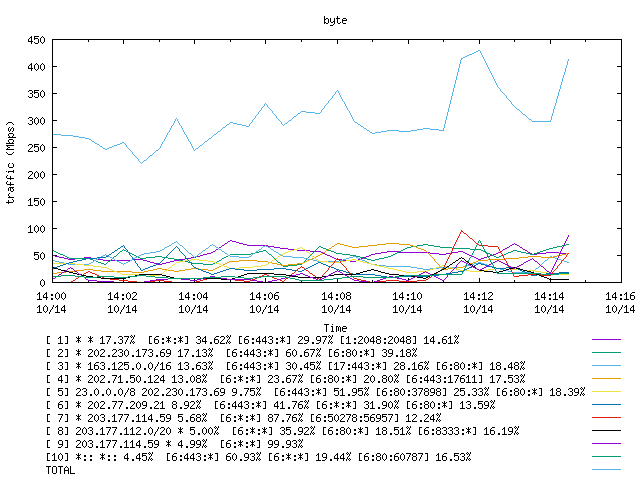Click '[6:*:*] 99.93%' in entry [ 9]
The image size is (640, 480).
(x=261, y=444)
